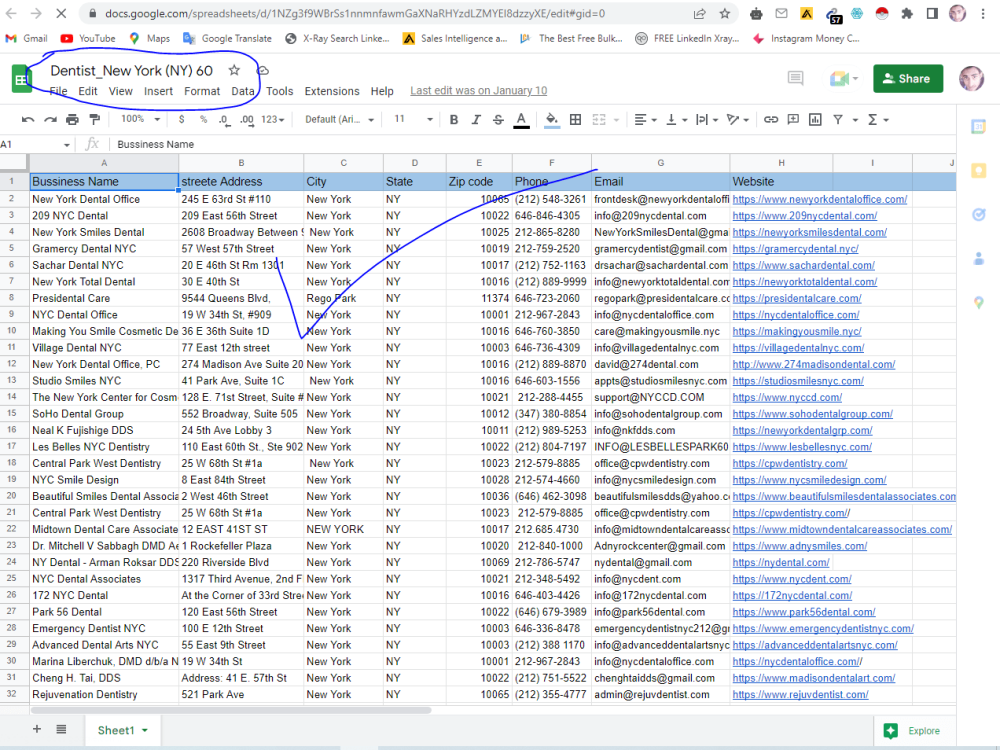Click the browser stop loading button
1000x750 pixels.
61,13
